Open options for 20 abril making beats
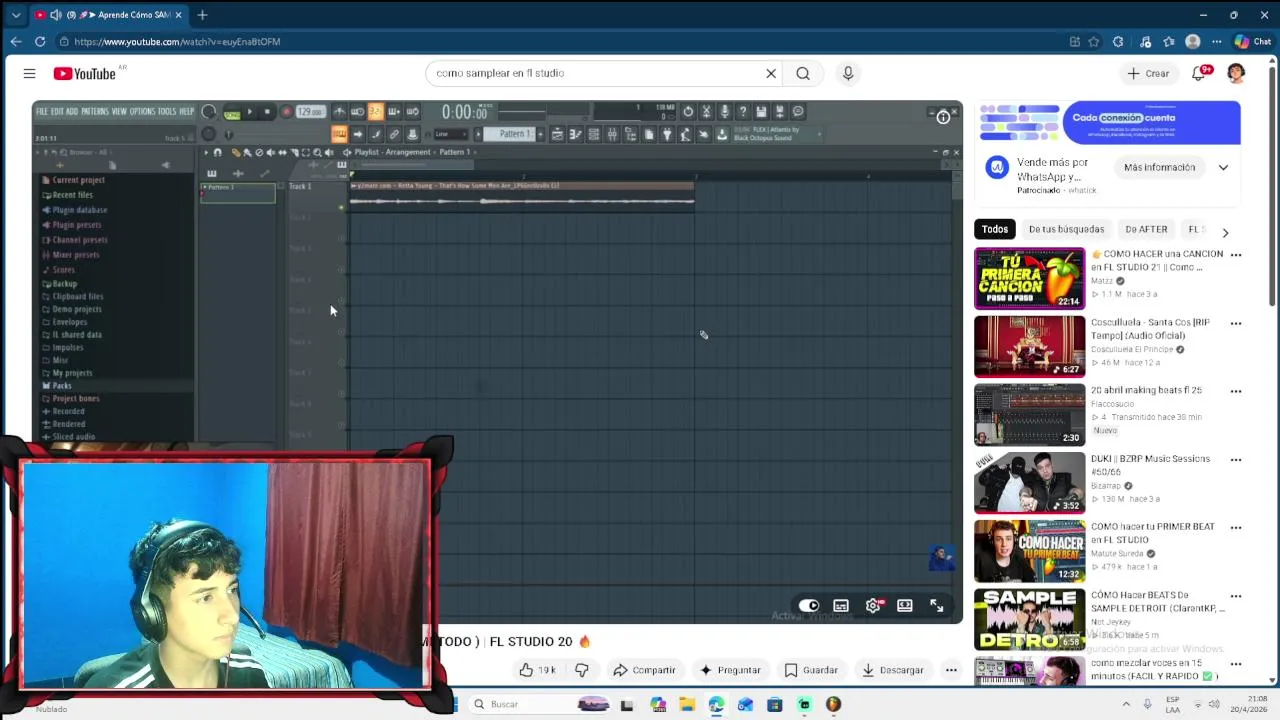 coord(1236,391)
